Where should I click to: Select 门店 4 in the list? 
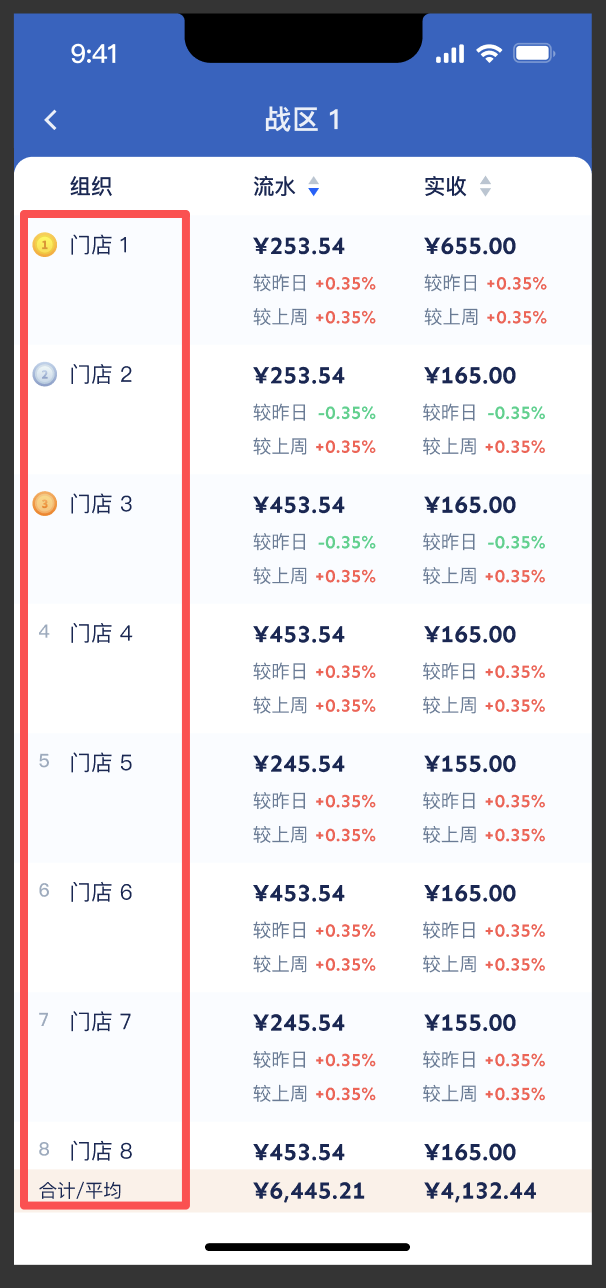[x=101, y=634]
